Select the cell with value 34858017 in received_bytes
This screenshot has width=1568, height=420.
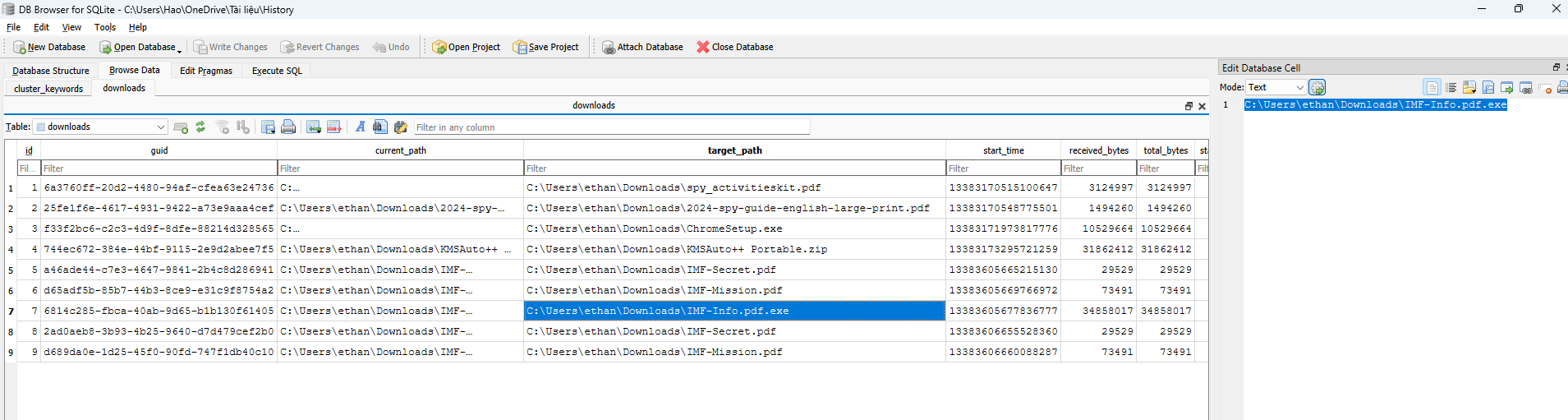(x=1099, y=311)
